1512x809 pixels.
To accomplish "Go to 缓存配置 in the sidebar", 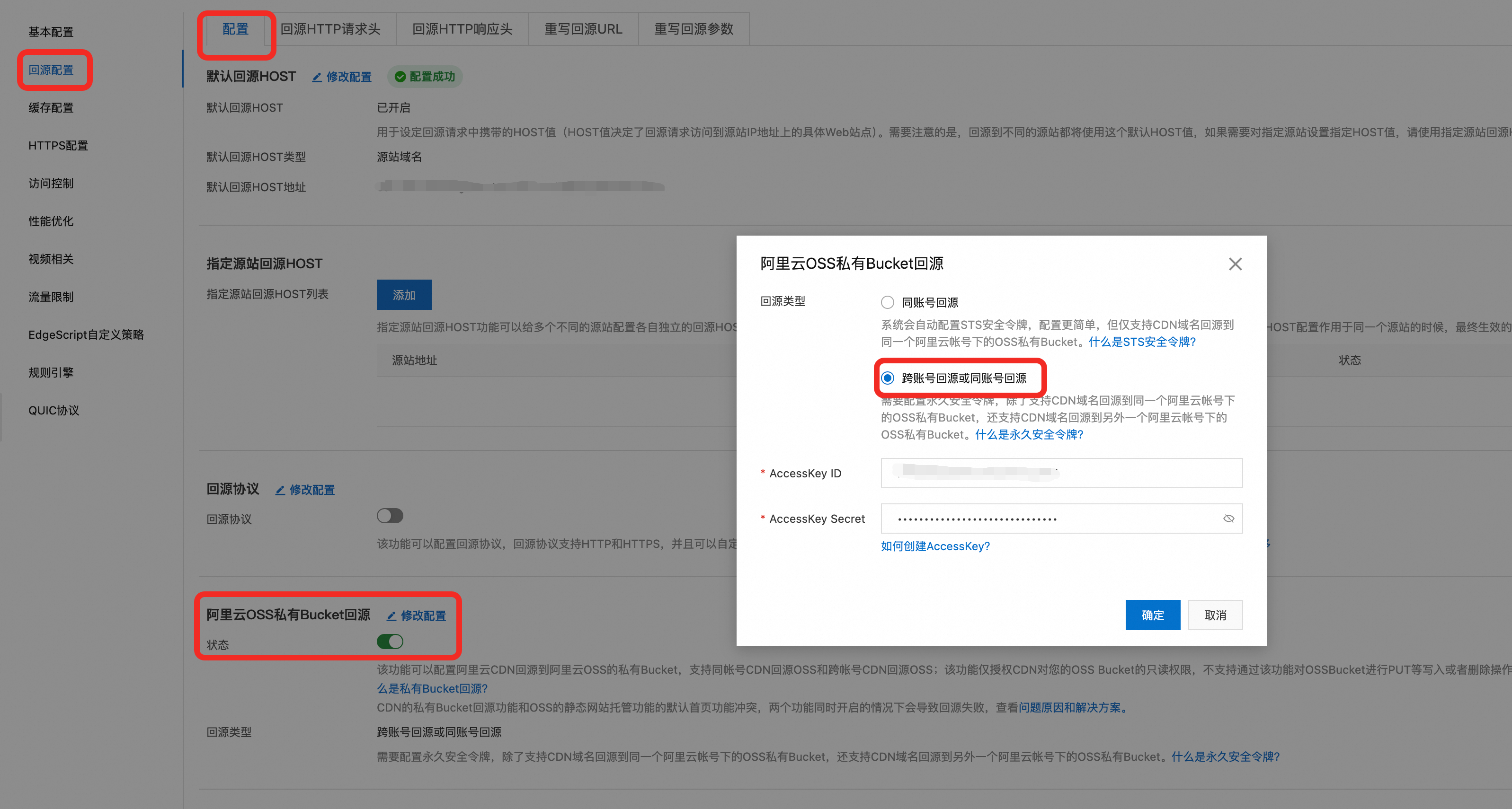I will coord(51,107).
